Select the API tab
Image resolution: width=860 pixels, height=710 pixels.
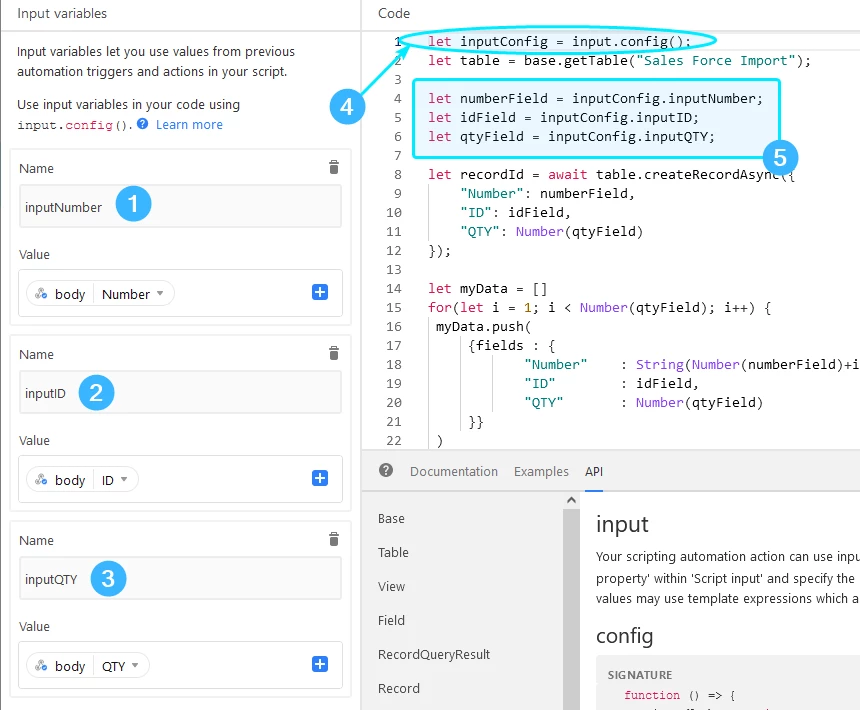tap(593, 472)
